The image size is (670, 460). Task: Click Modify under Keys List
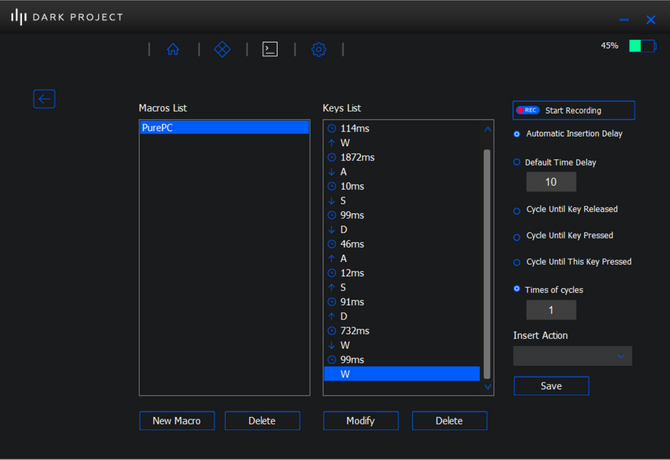tap(361, 421)
